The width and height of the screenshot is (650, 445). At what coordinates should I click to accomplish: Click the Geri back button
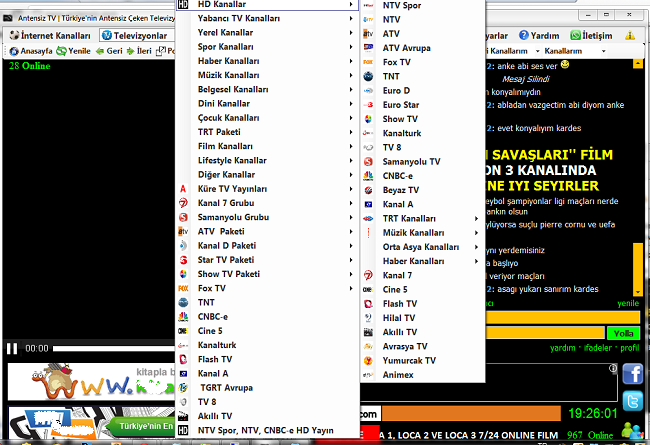pos(109,51)
